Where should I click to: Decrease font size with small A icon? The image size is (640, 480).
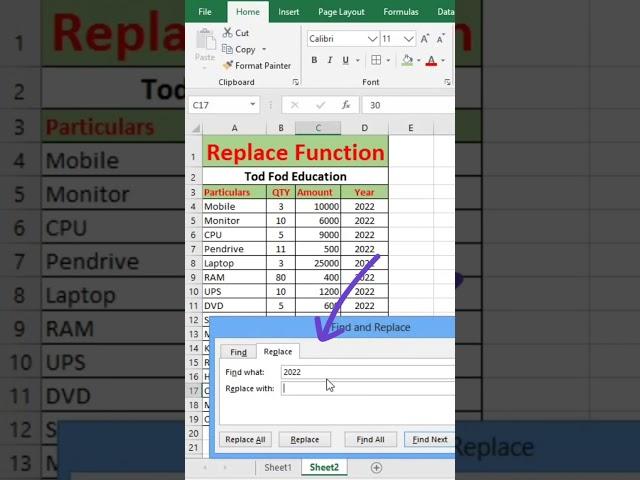440,39
